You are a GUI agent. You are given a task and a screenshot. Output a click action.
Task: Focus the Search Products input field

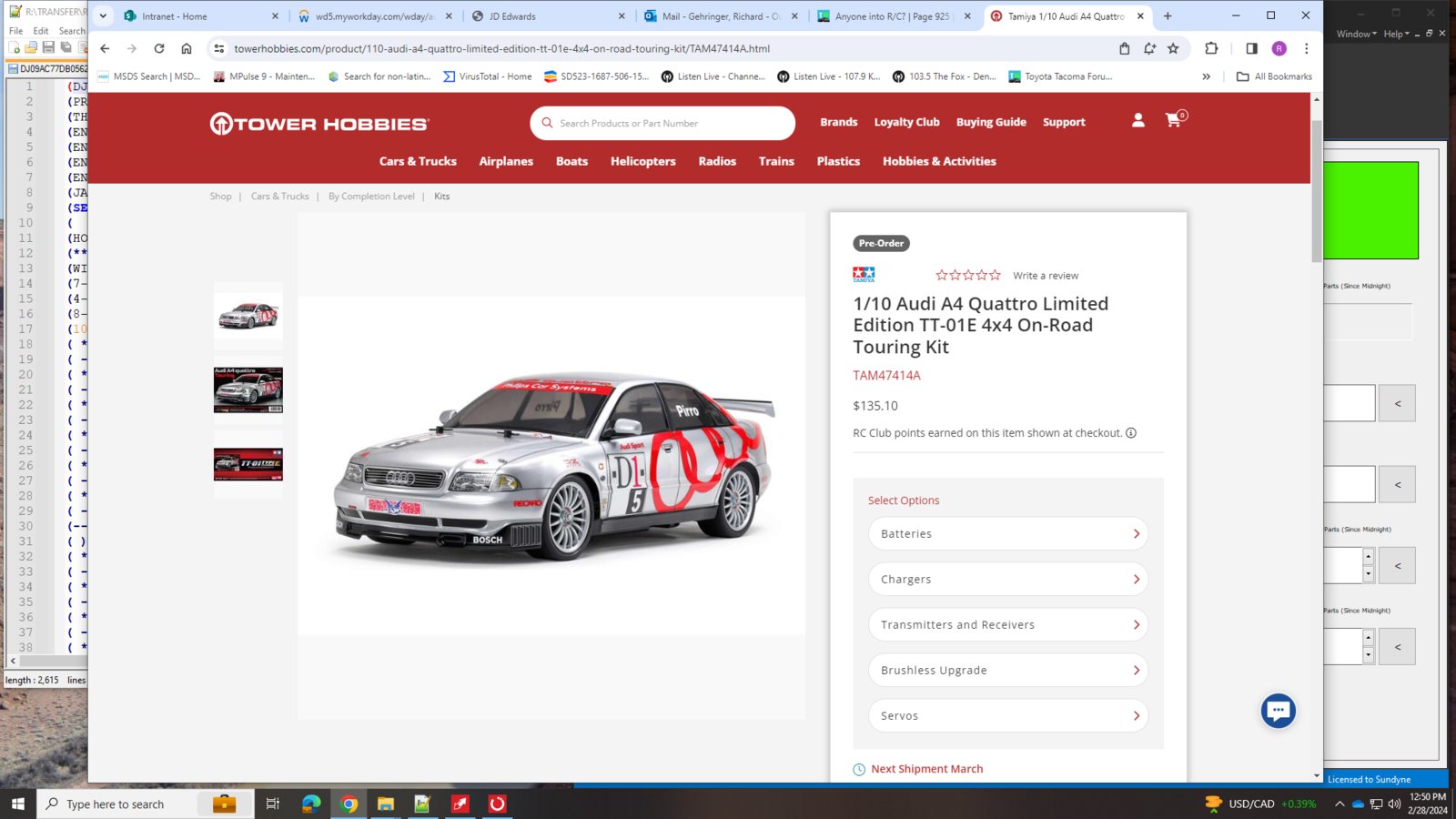[662, 123]
